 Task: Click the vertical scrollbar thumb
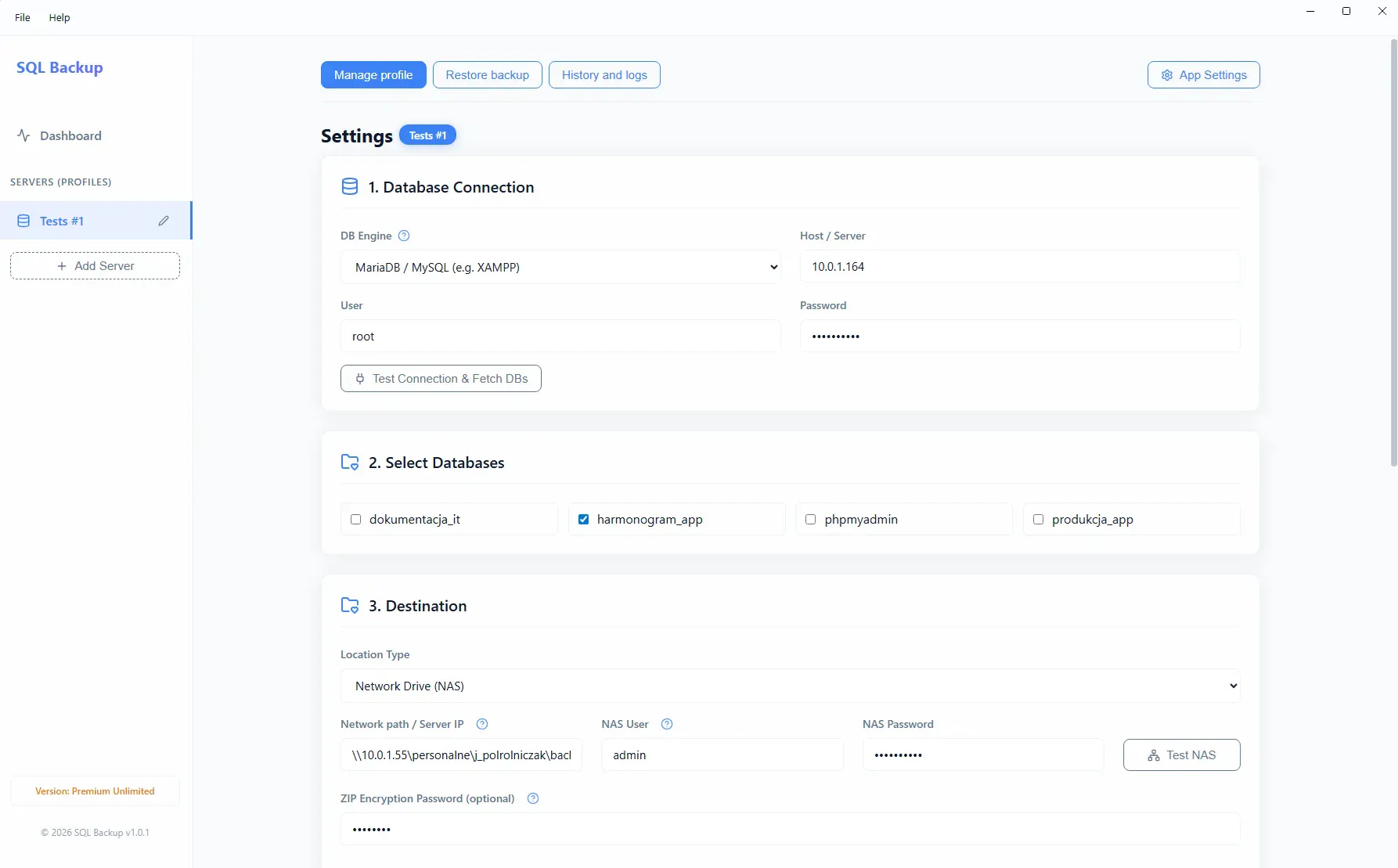point(1393,253)
